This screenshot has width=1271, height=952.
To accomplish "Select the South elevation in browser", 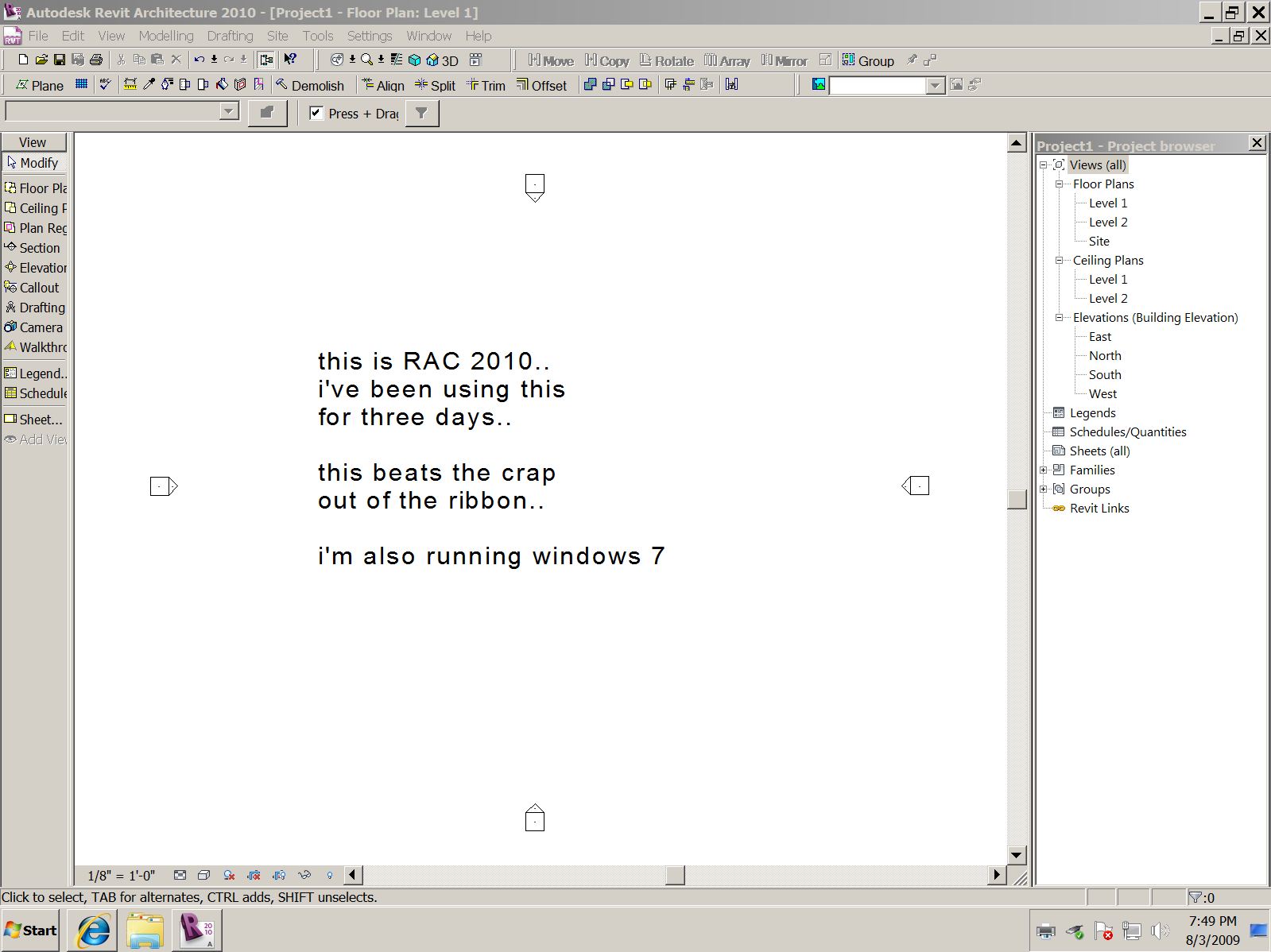I will tap(1105, 374).
